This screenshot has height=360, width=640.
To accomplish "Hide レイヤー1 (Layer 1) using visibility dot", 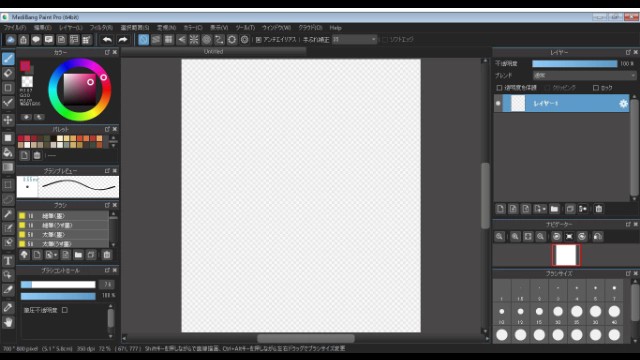I will click(498, 104).
